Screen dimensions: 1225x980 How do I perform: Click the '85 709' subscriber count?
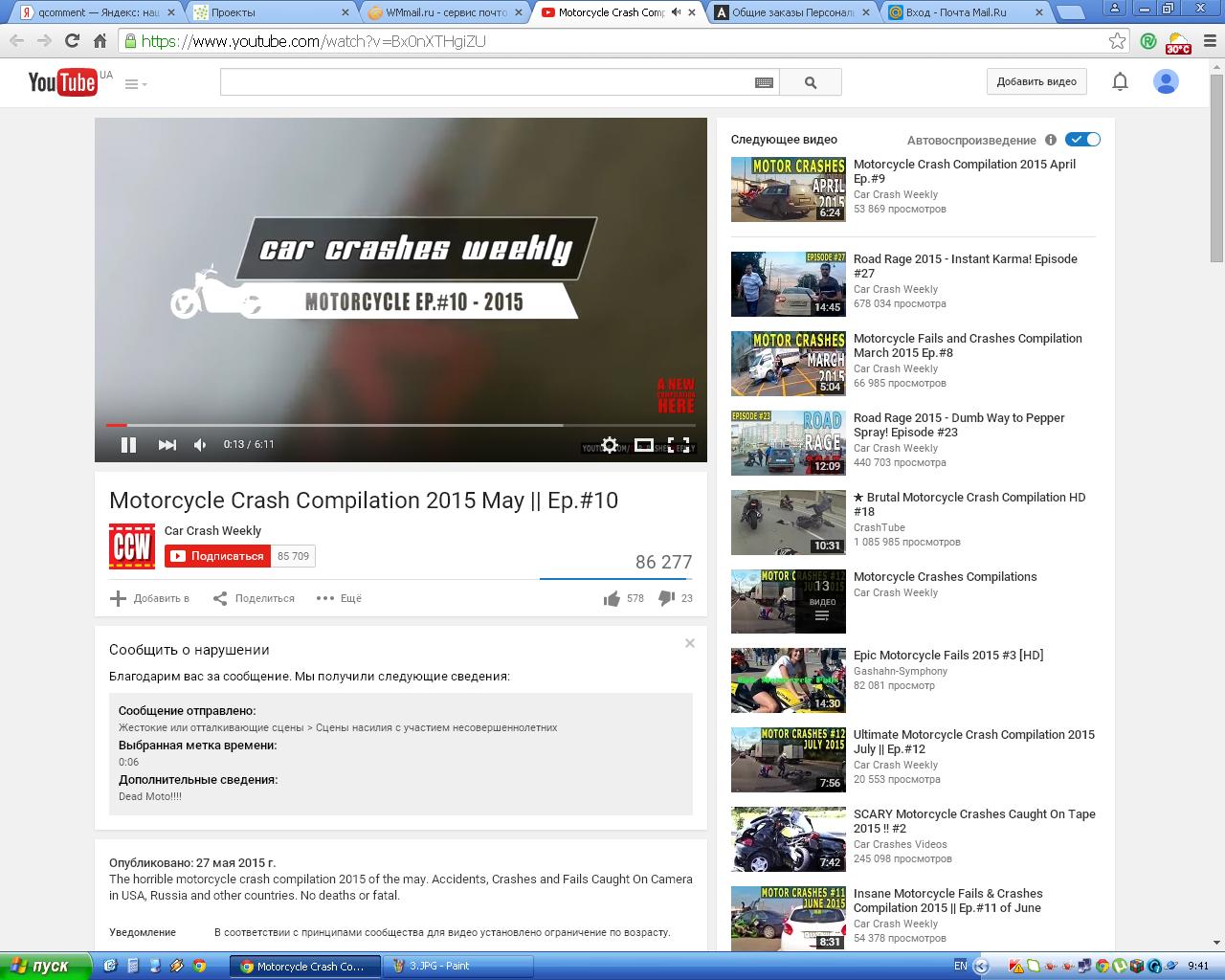pyautogui.click(x=293, y=556)
